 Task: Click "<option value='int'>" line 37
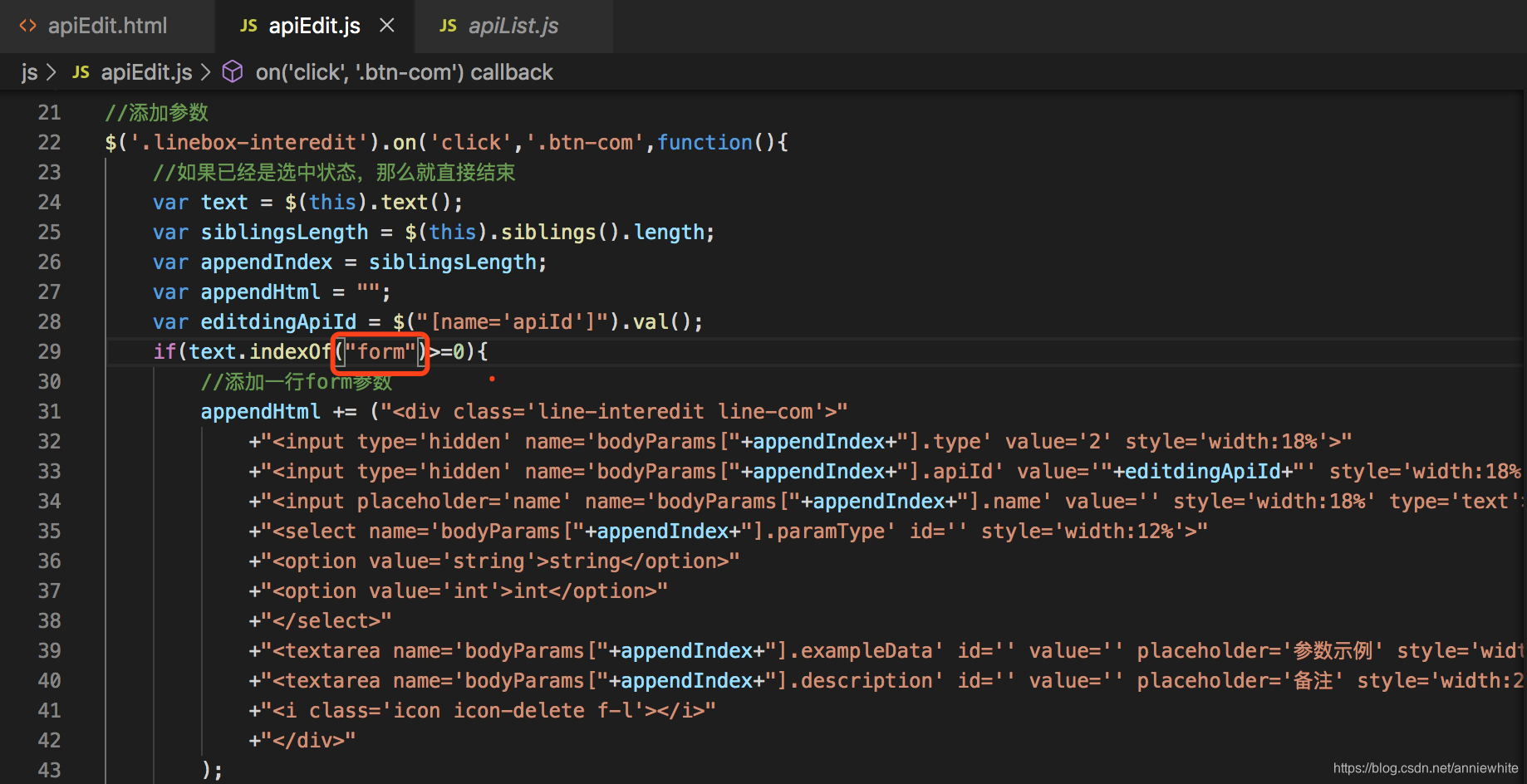click(x=392, y=590)
